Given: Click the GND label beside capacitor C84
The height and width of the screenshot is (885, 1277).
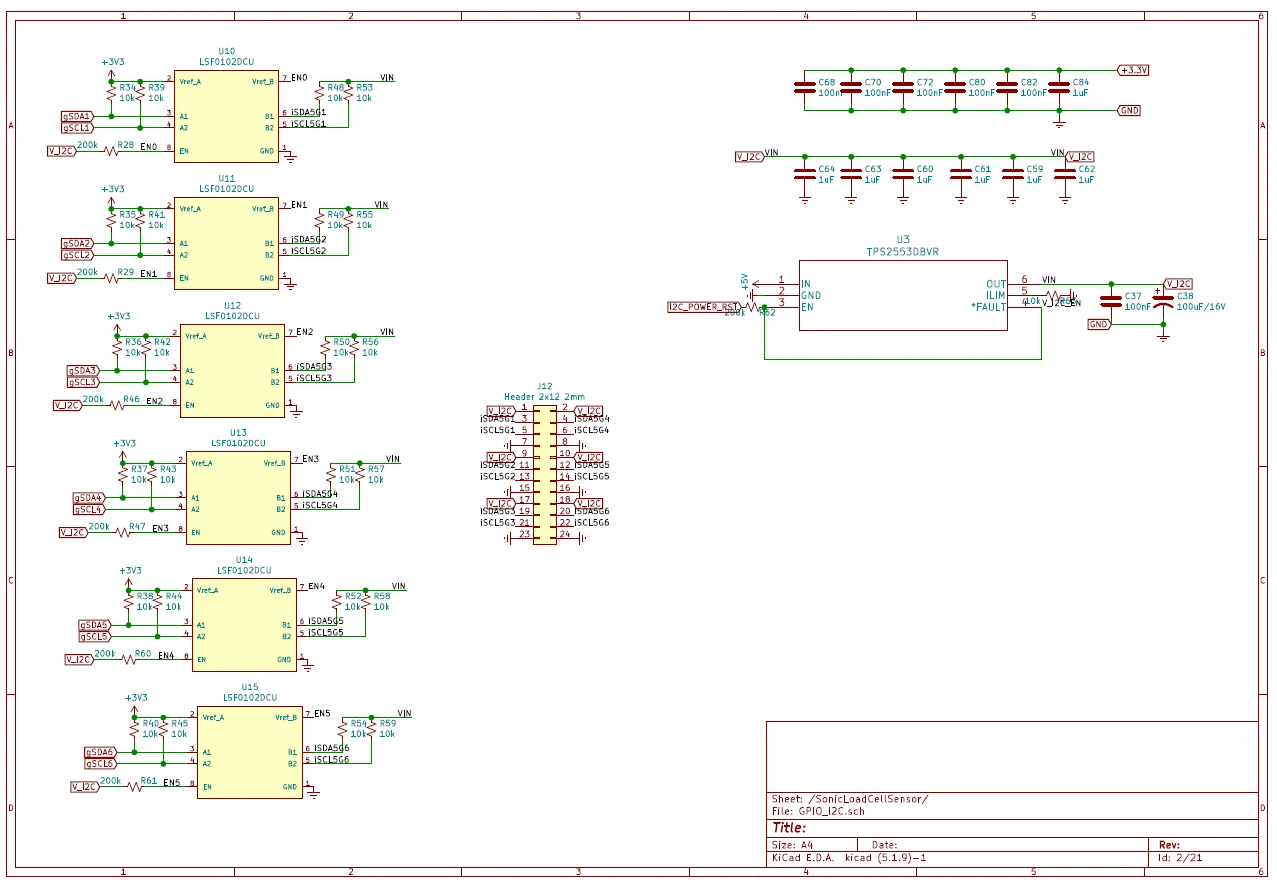Looking at the screenshot, I should pos(1129,110).
